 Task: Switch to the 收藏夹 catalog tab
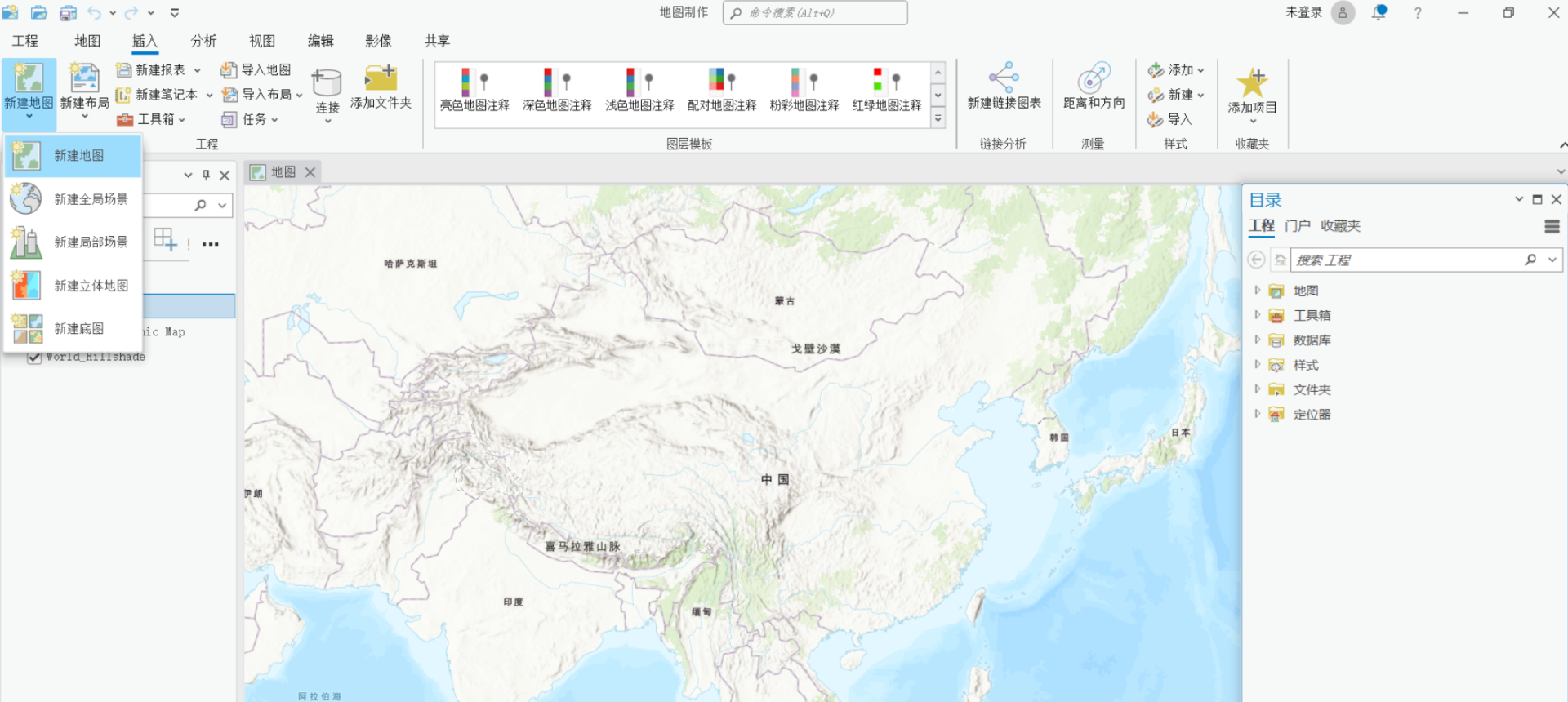(1340, 226)
